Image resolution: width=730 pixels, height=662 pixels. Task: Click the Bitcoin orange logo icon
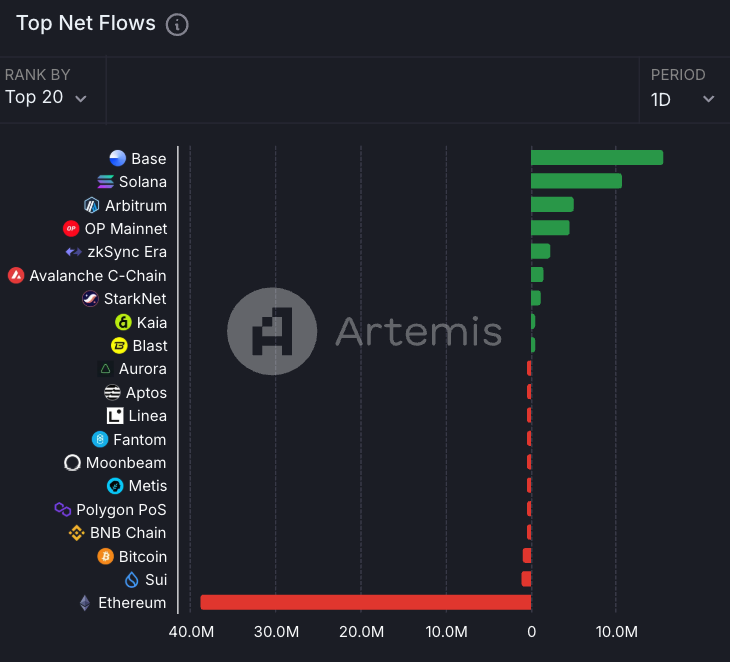coord(105,556)
